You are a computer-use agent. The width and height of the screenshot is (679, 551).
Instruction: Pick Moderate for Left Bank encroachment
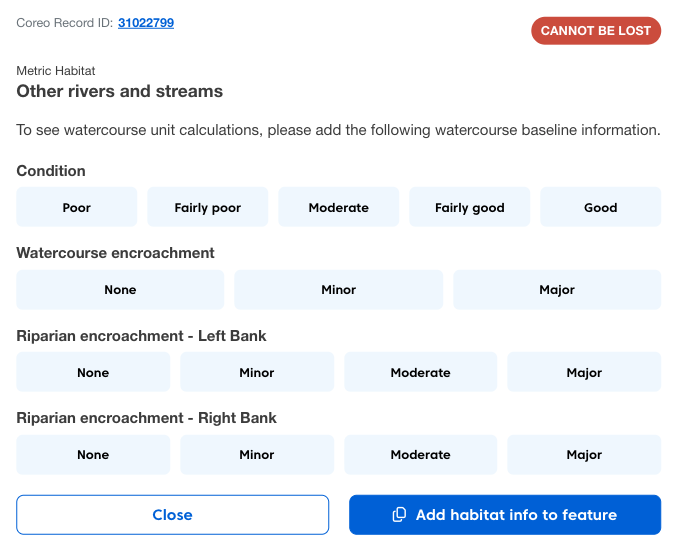point(421,373)
